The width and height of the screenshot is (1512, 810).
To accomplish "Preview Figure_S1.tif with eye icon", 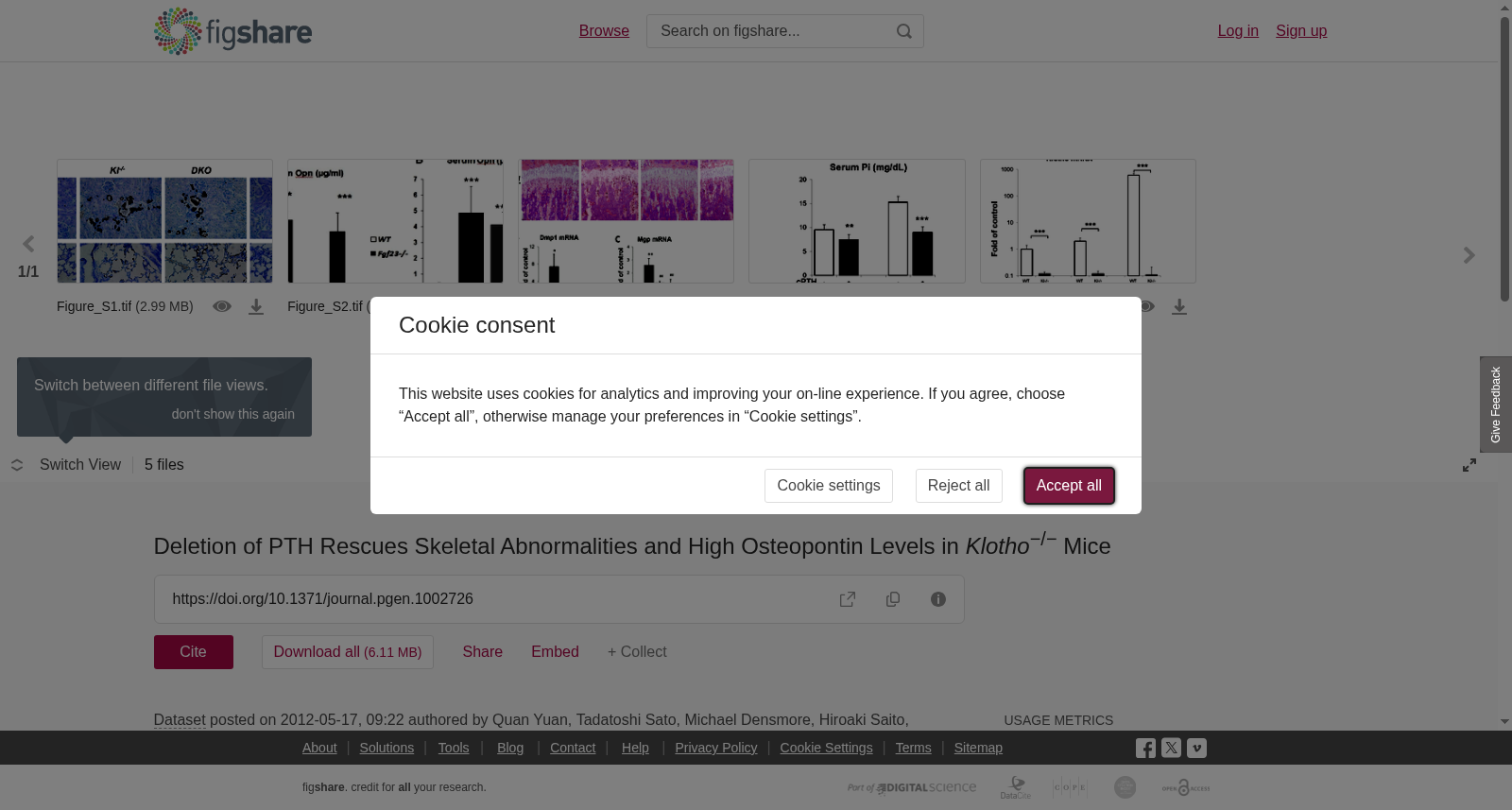I will click(222, 306).
